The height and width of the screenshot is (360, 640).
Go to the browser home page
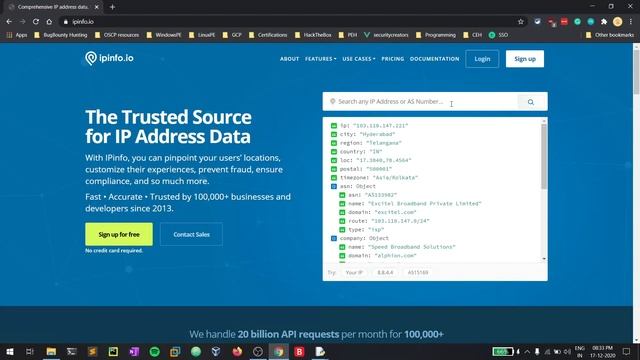coord(49,22)
